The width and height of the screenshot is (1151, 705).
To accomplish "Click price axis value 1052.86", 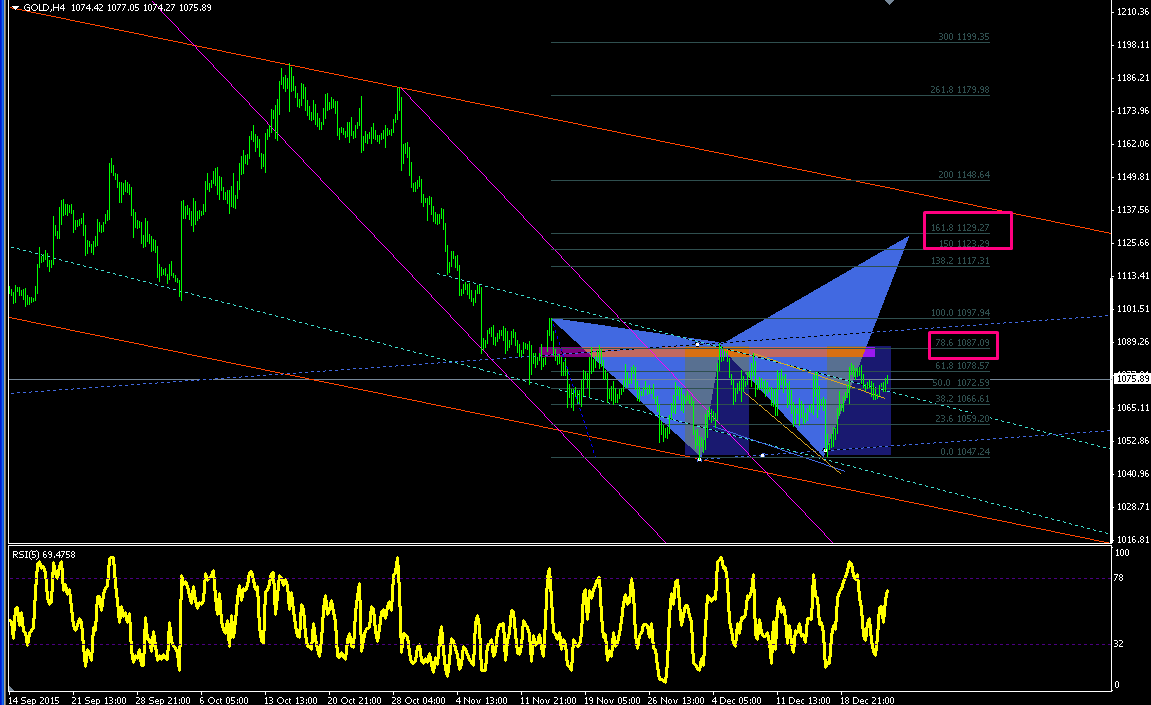I will 1133,441.
